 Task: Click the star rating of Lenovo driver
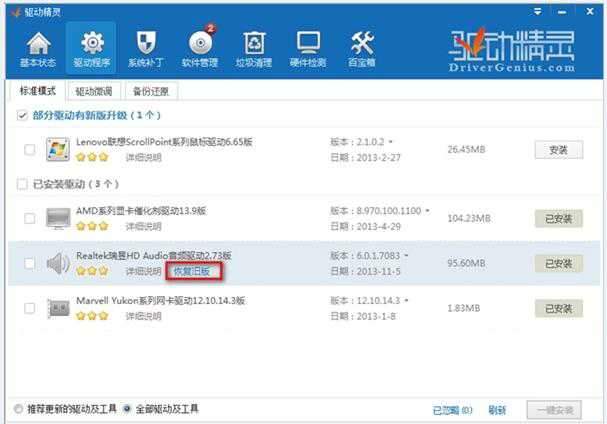tap(92, 157)
